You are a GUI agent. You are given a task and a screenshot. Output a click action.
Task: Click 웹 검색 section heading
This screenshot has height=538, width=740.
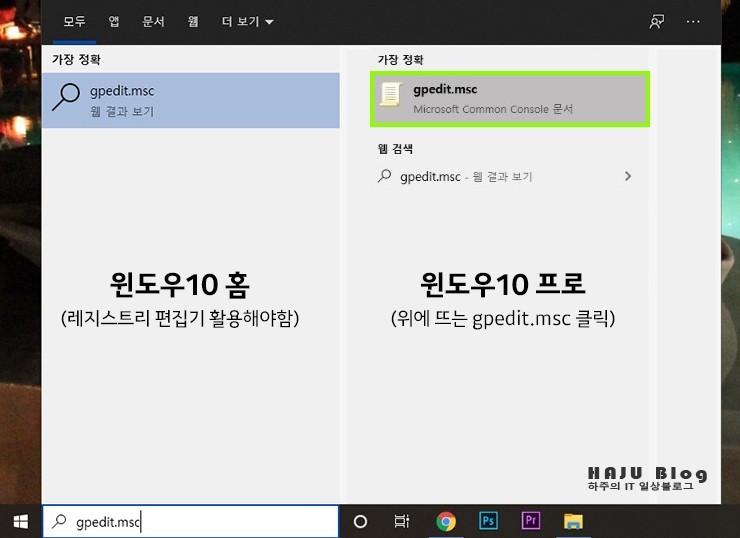click(395, 149)
